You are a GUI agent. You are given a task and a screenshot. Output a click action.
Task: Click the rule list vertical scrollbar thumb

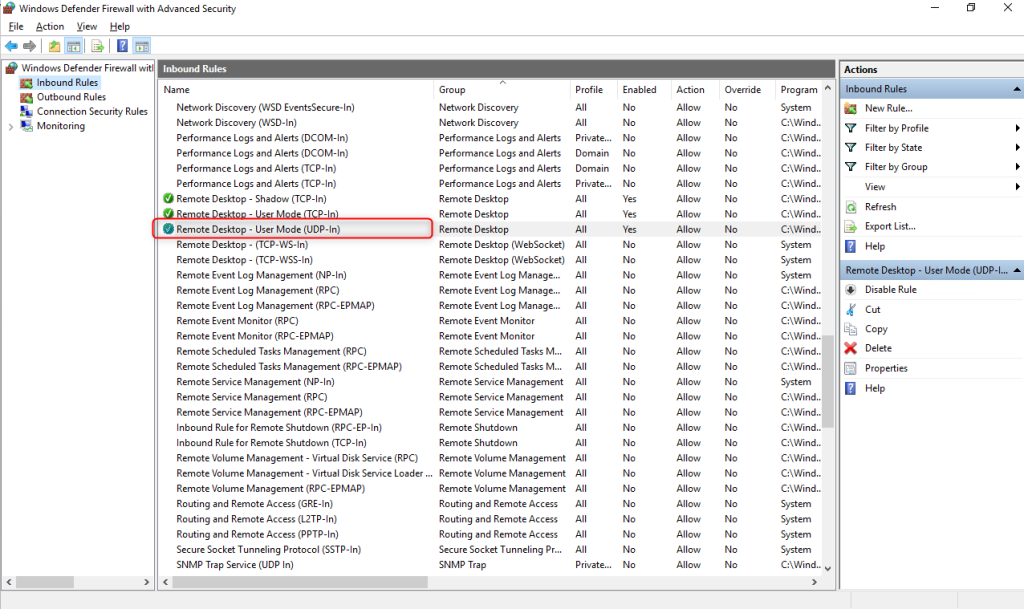coord(828,381)
